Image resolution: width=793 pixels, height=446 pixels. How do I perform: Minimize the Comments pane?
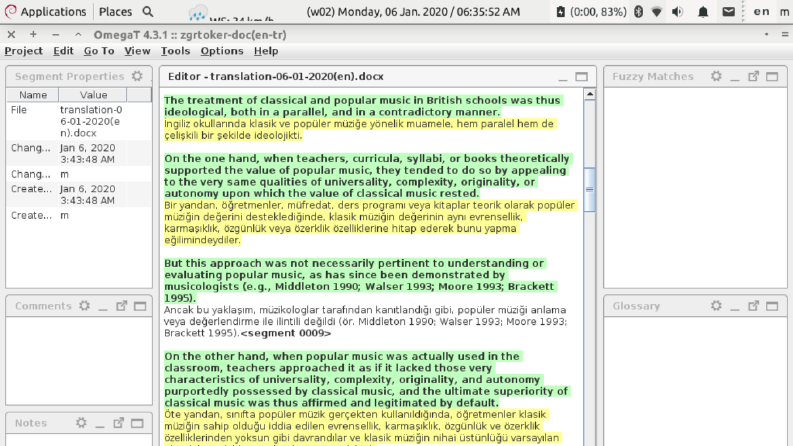[x=103, y=306]
